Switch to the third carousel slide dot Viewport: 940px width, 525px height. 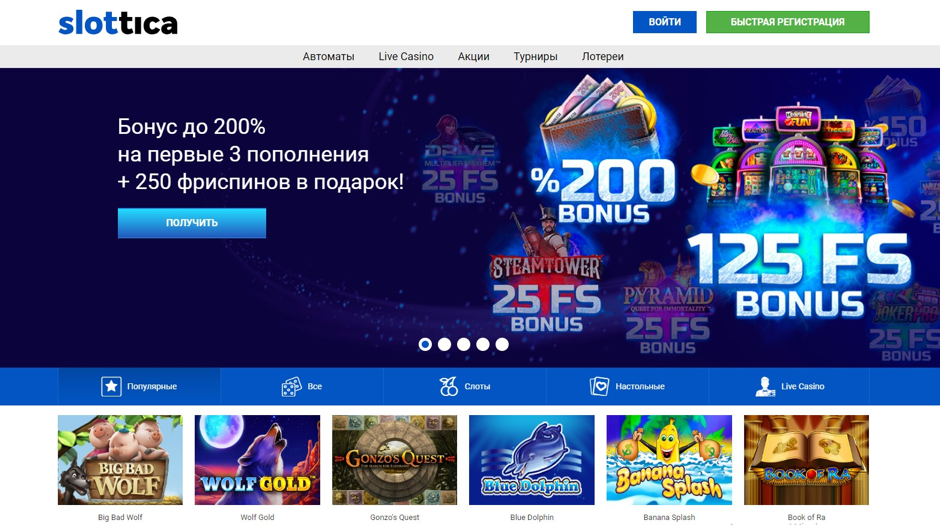tap(463, 344)
